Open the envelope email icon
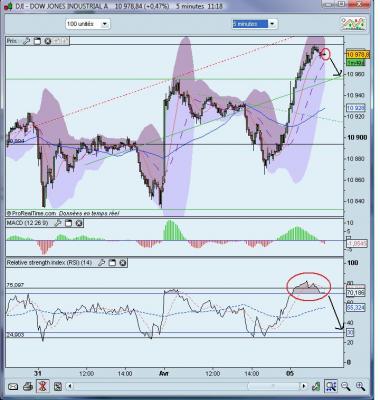 pyautogui.click(x=13, y=387)
